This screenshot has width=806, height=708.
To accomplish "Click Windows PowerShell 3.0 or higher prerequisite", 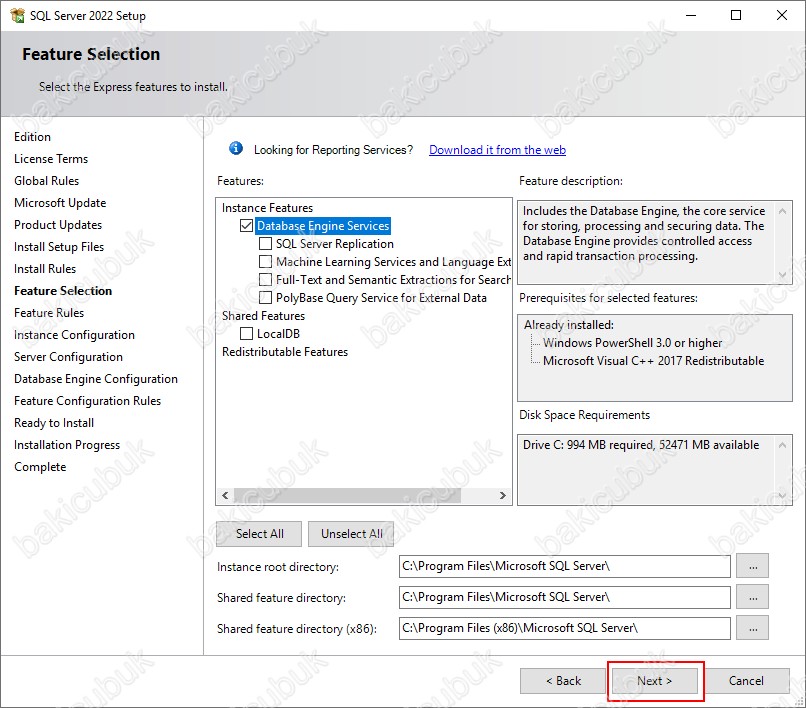I will pyautogui.click(x=632, y=343).
